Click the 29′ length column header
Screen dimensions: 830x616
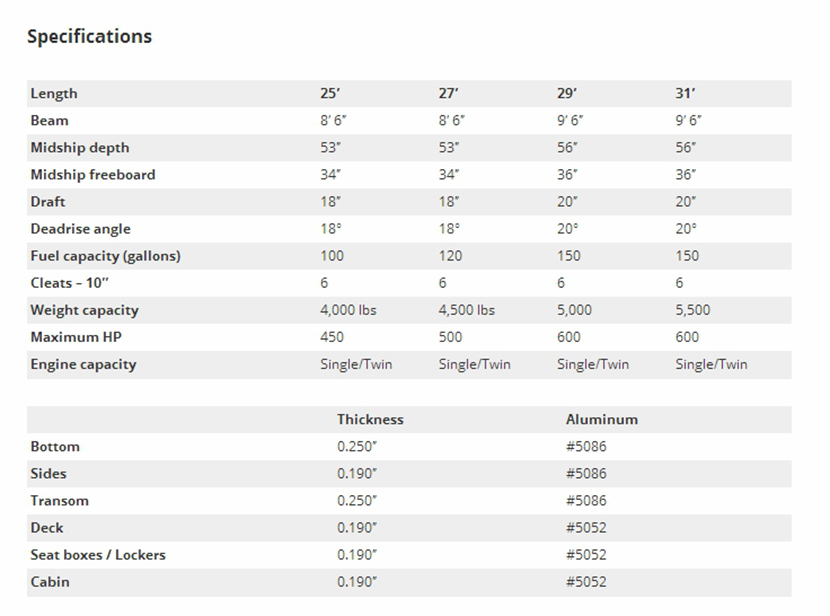click(x=567, y=94)
